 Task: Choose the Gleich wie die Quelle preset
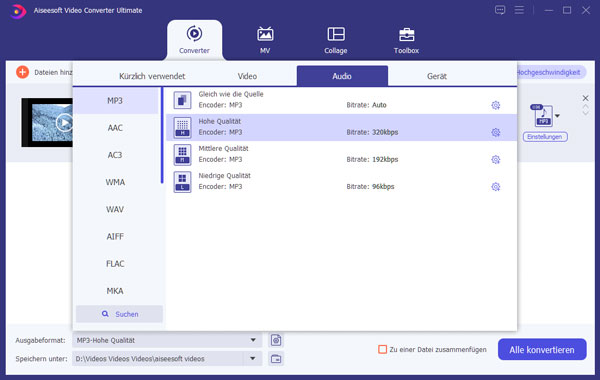point(341,100)
